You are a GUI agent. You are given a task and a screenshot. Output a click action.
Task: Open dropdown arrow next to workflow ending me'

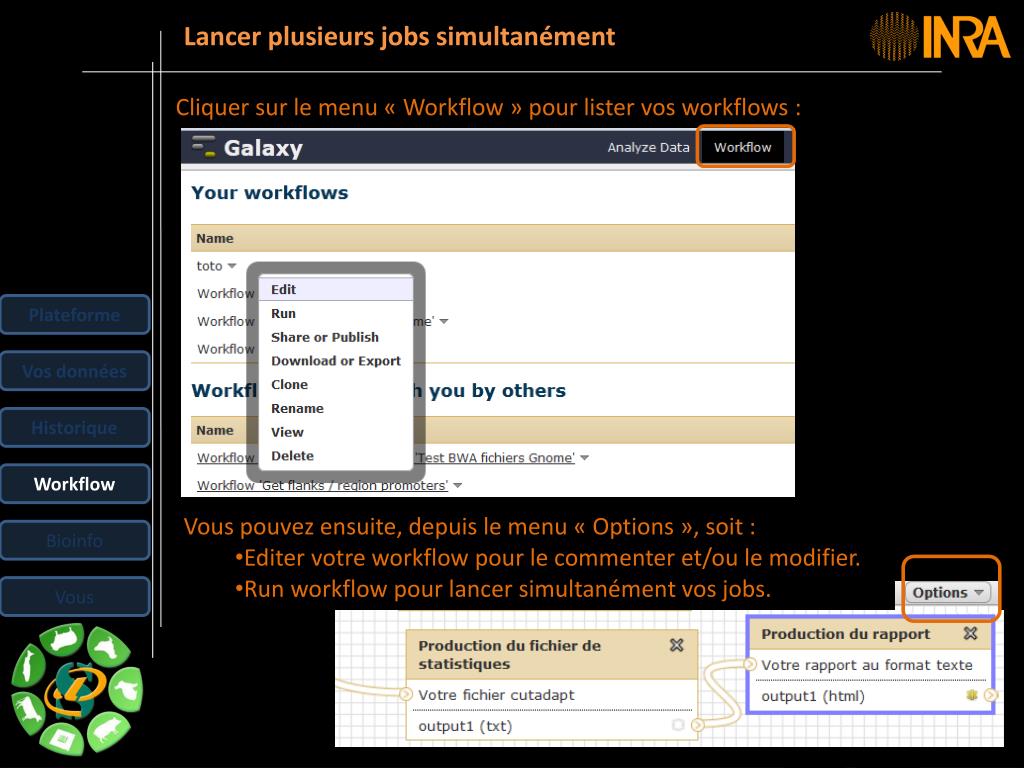(444, 321)
